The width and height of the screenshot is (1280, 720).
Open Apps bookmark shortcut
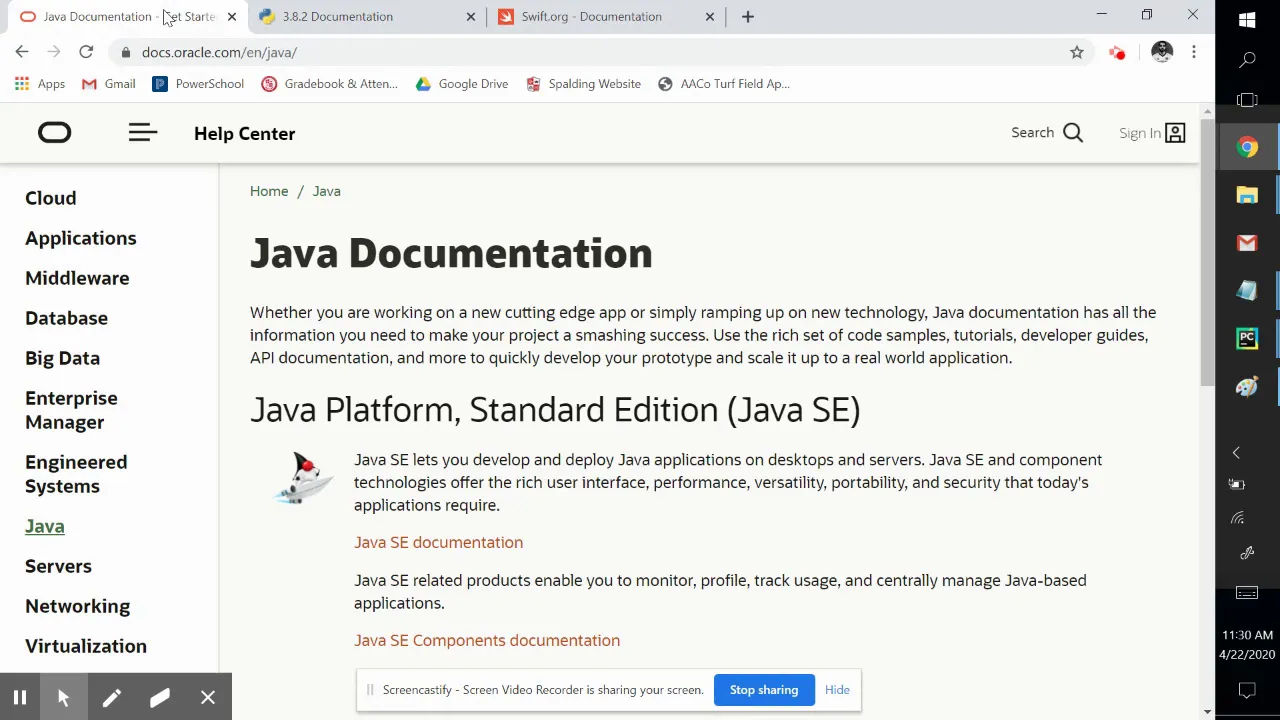click(x=40, y=84)
